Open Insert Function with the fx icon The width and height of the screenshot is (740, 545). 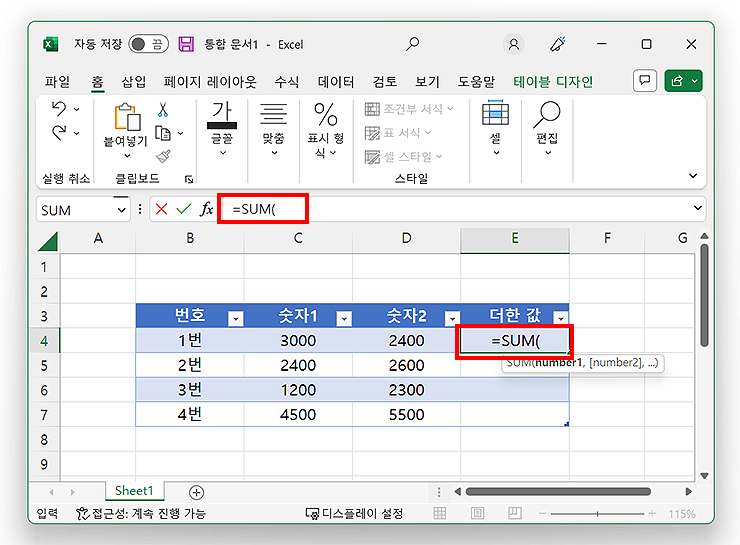point(206,209)
